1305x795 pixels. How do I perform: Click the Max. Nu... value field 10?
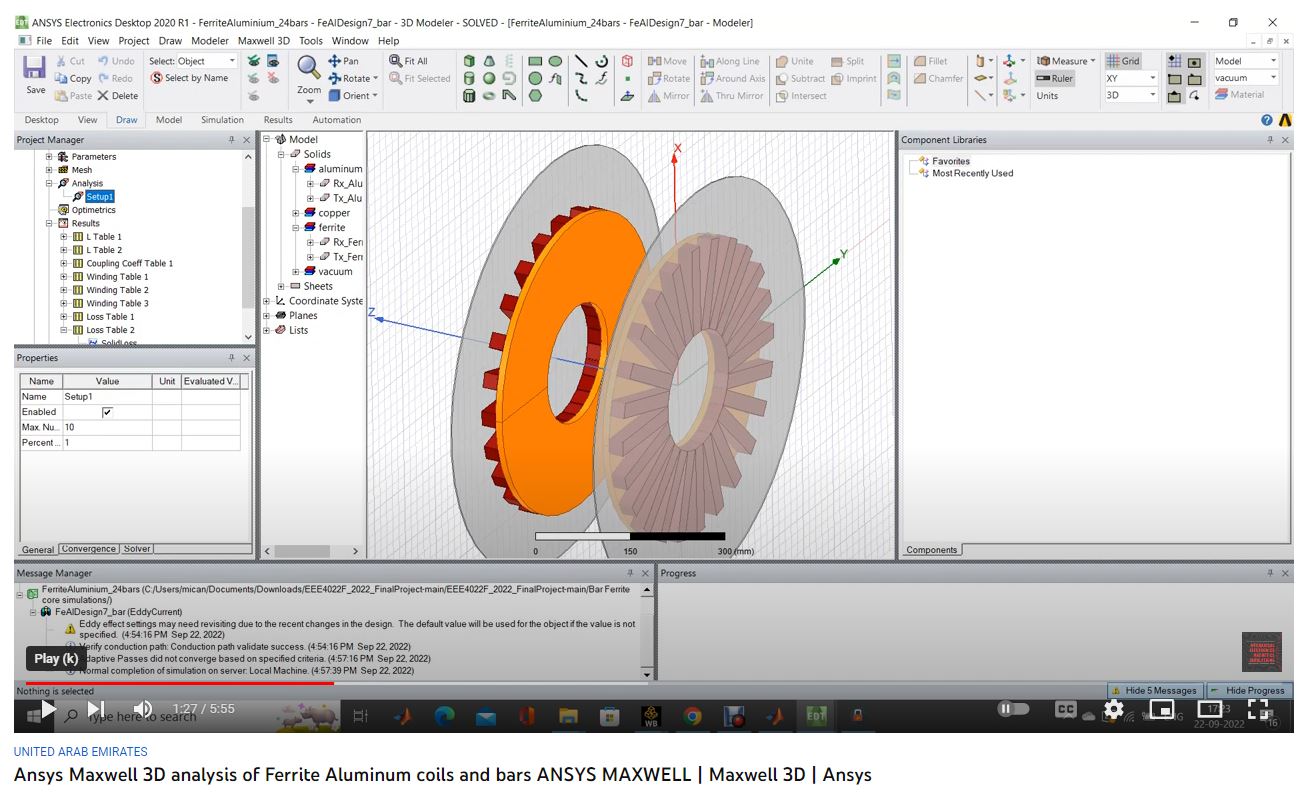(x=107, y=427)
